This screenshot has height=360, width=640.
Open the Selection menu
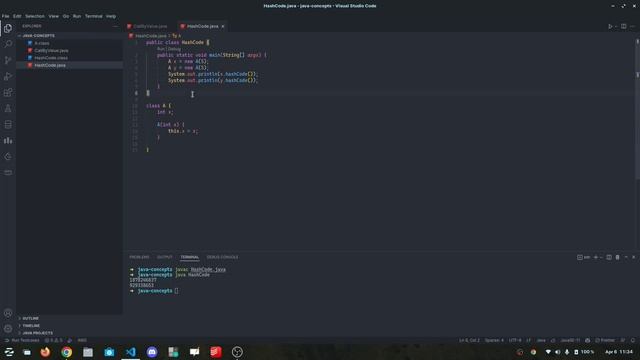click(x=35, y=16)
